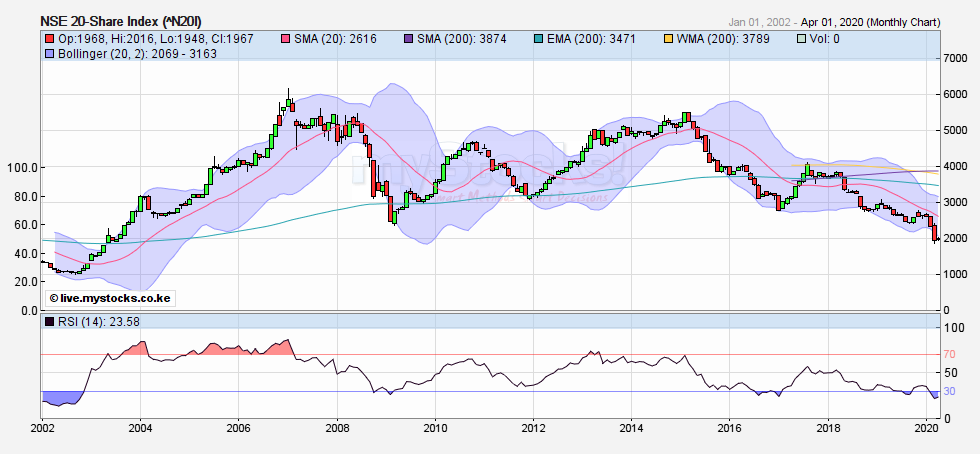Click the pink SMA (20) legend square
The height and width of the screenshot is (454, 980).
(283, 39)
